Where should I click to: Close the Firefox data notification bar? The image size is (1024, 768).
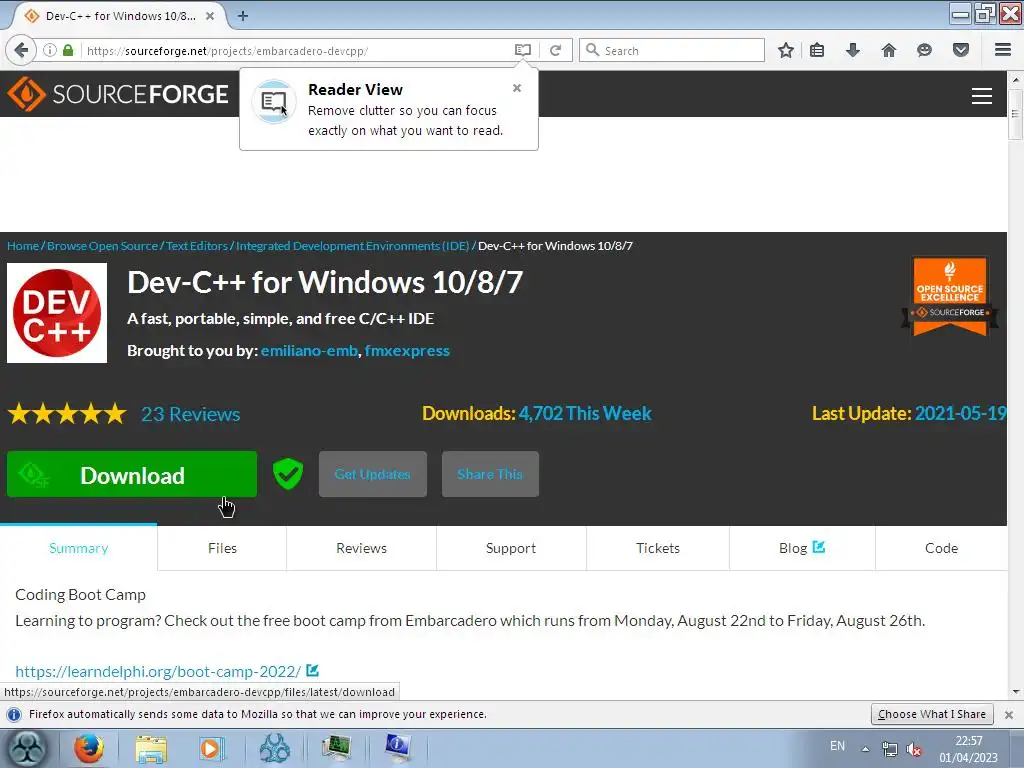coord(1009,714)
